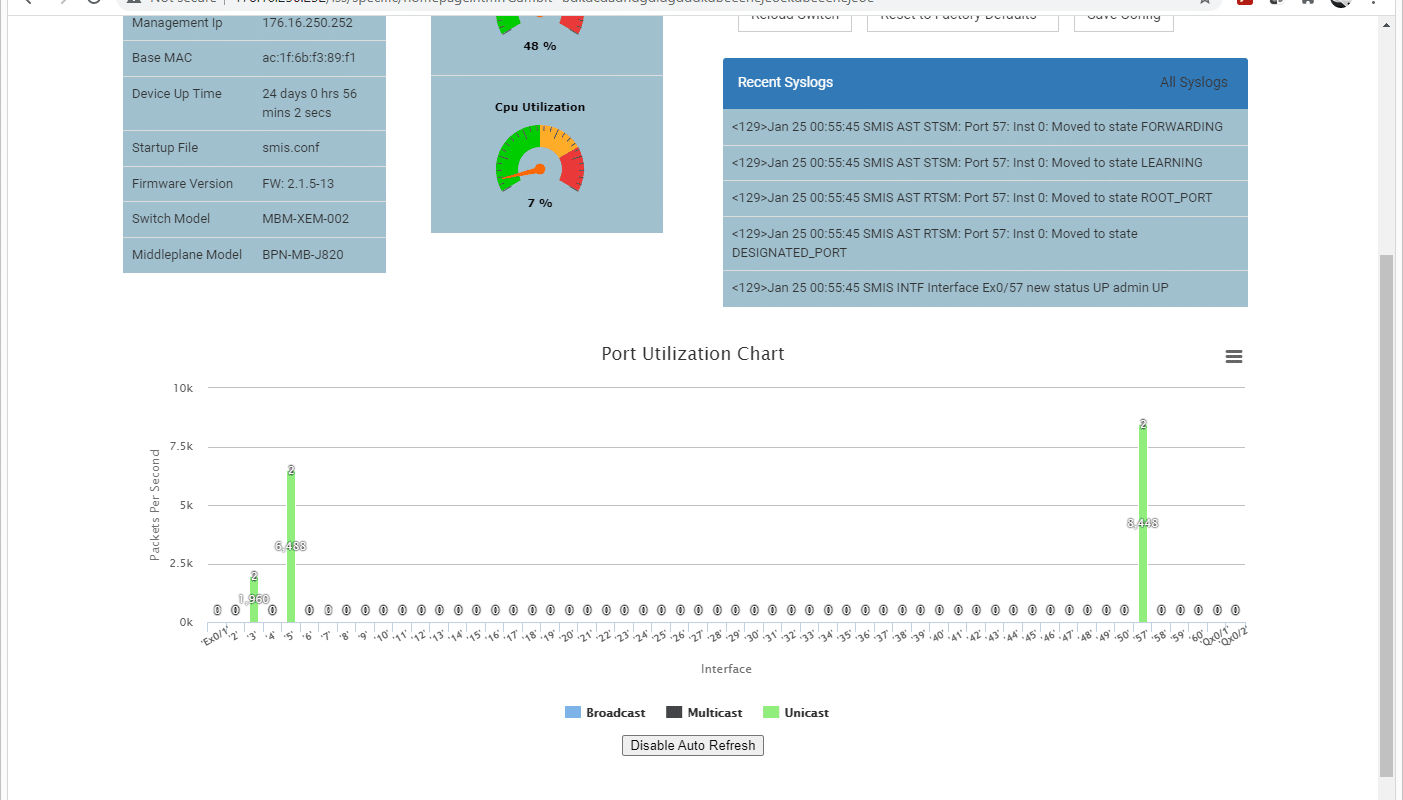Click the port 3 unicast bar

click(254, 599)
